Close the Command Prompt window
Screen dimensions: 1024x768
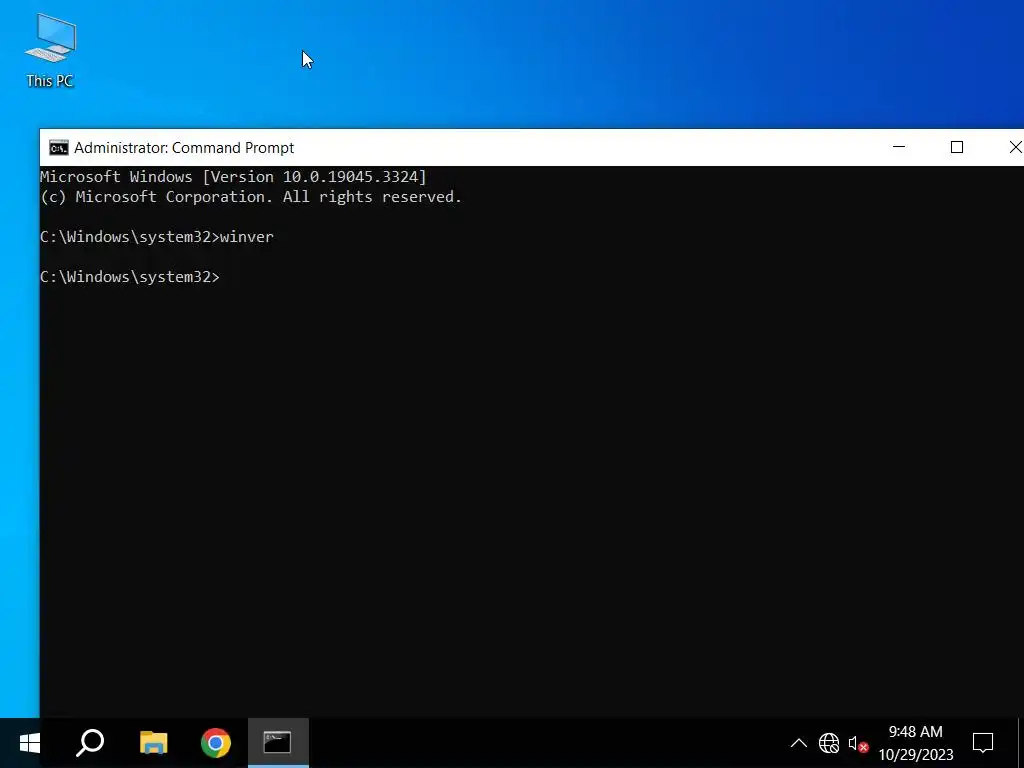pyautogui.click(x=1014, y=147)
